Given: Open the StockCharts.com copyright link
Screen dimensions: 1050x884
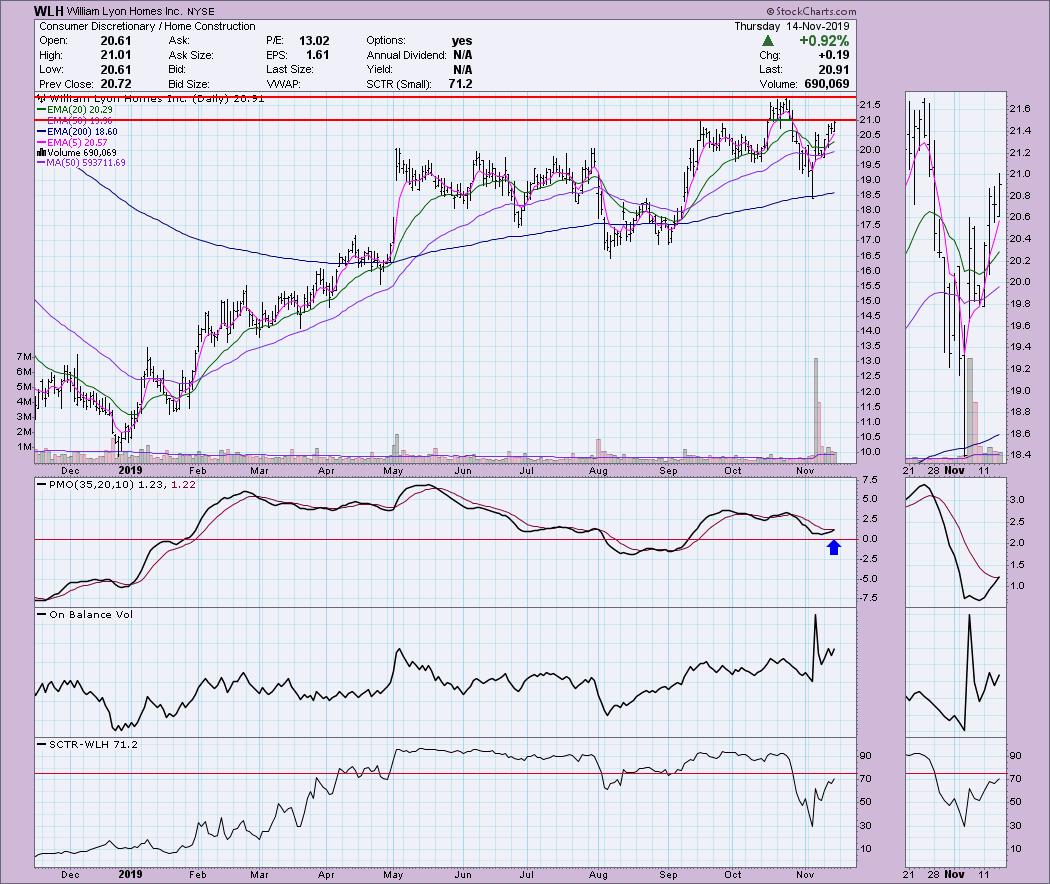Looking at the screenshot, I should click(811, 11).
